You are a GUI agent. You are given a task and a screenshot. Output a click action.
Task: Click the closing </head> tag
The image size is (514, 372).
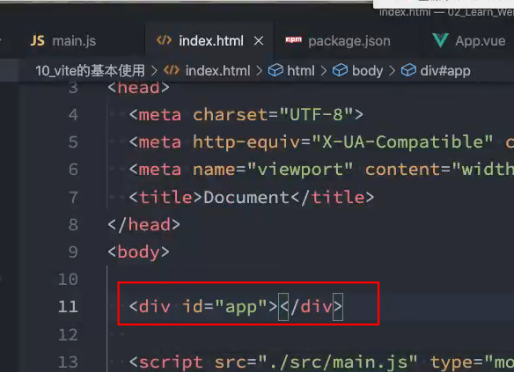144,224
